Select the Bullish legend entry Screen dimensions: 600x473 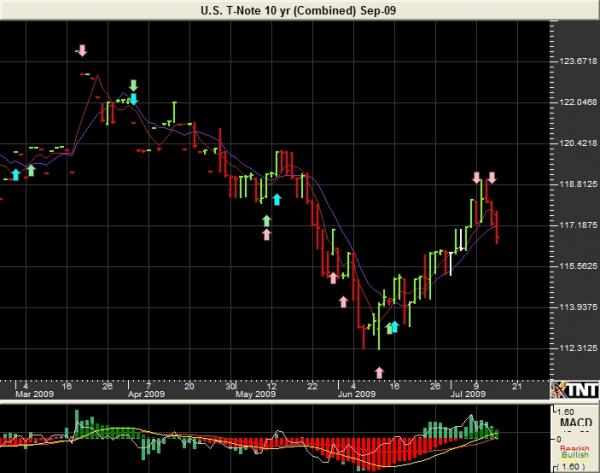pyautogui.click(x=574, y=456)
